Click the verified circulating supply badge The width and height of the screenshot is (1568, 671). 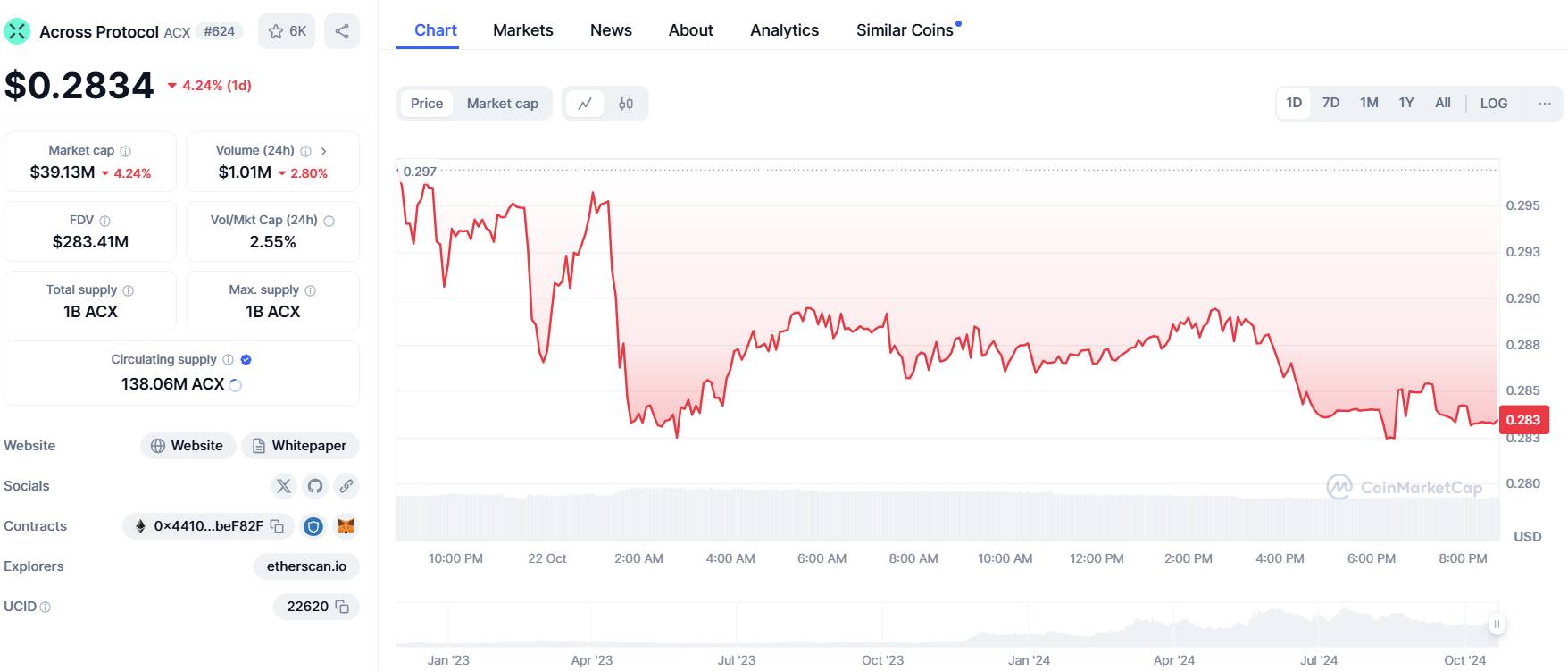tap(246, 360)
